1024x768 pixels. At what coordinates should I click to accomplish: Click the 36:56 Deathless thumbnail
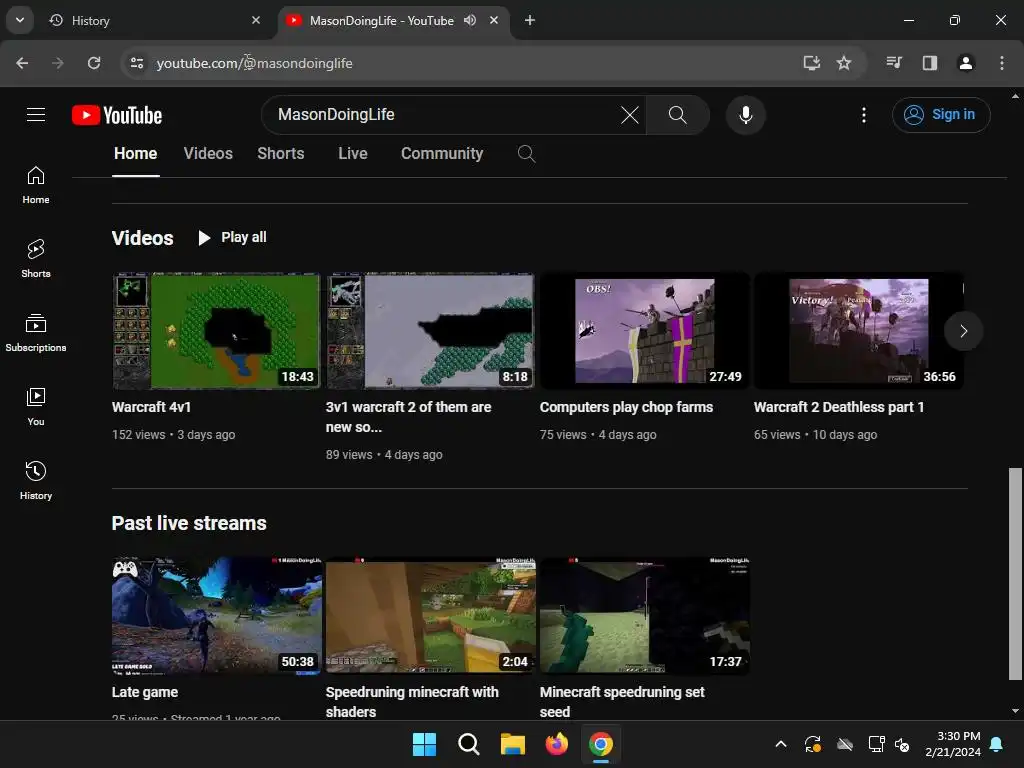[x=859, y=331]
